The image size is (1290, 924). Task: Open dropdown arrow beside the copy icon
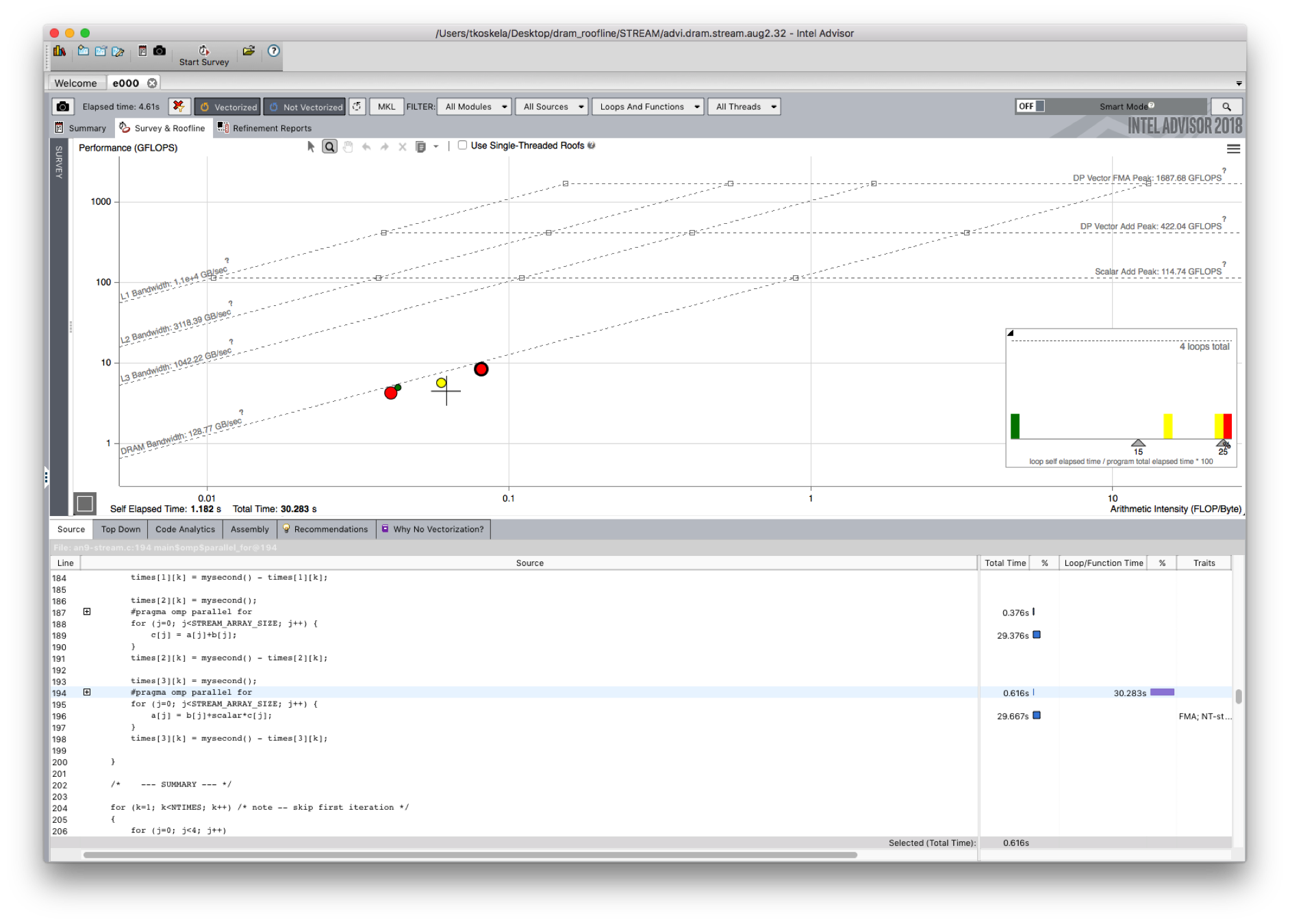pos(435,146)
